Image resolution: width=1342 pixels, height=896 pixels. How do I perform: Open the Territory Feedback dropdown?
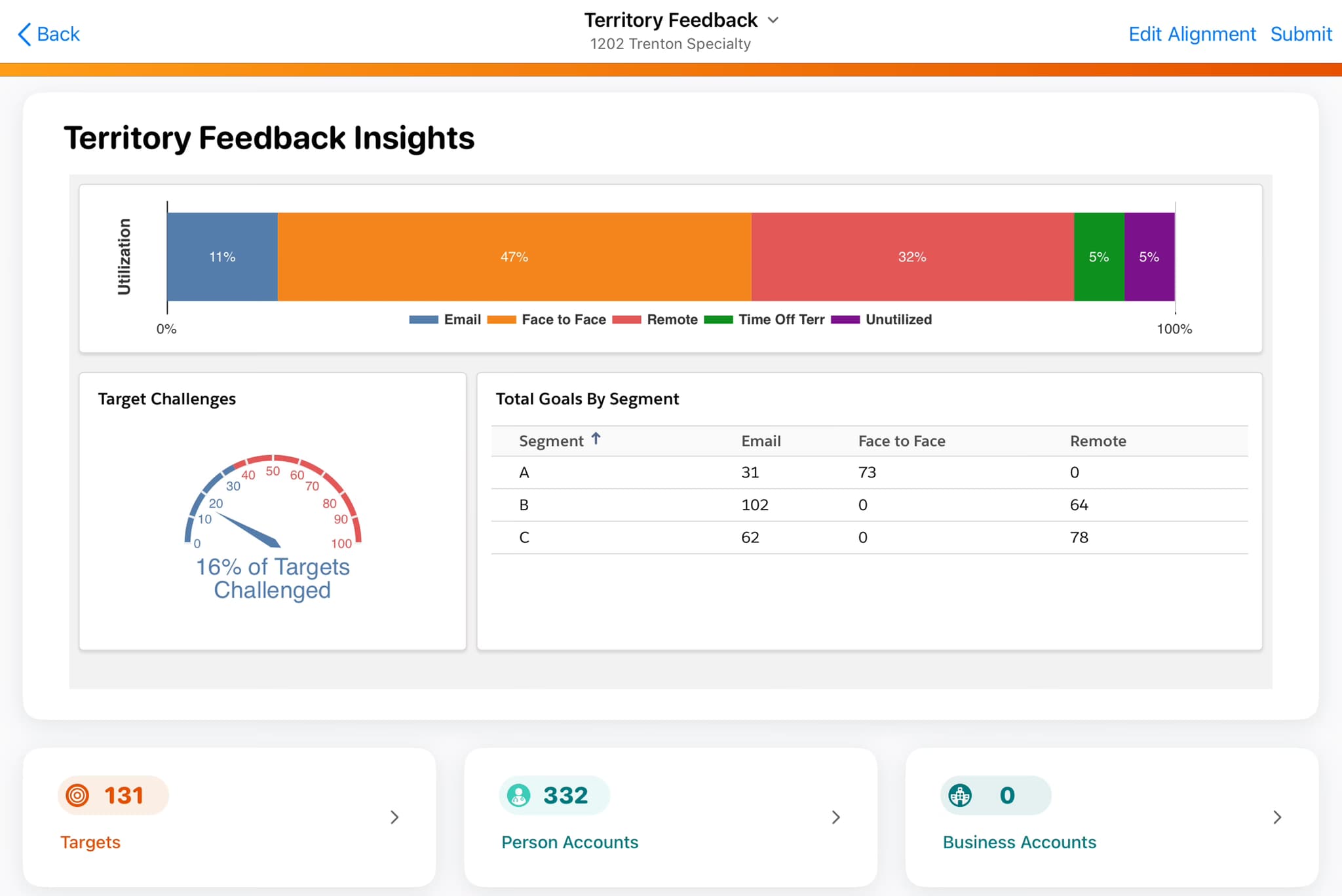(x=772, y=20)
